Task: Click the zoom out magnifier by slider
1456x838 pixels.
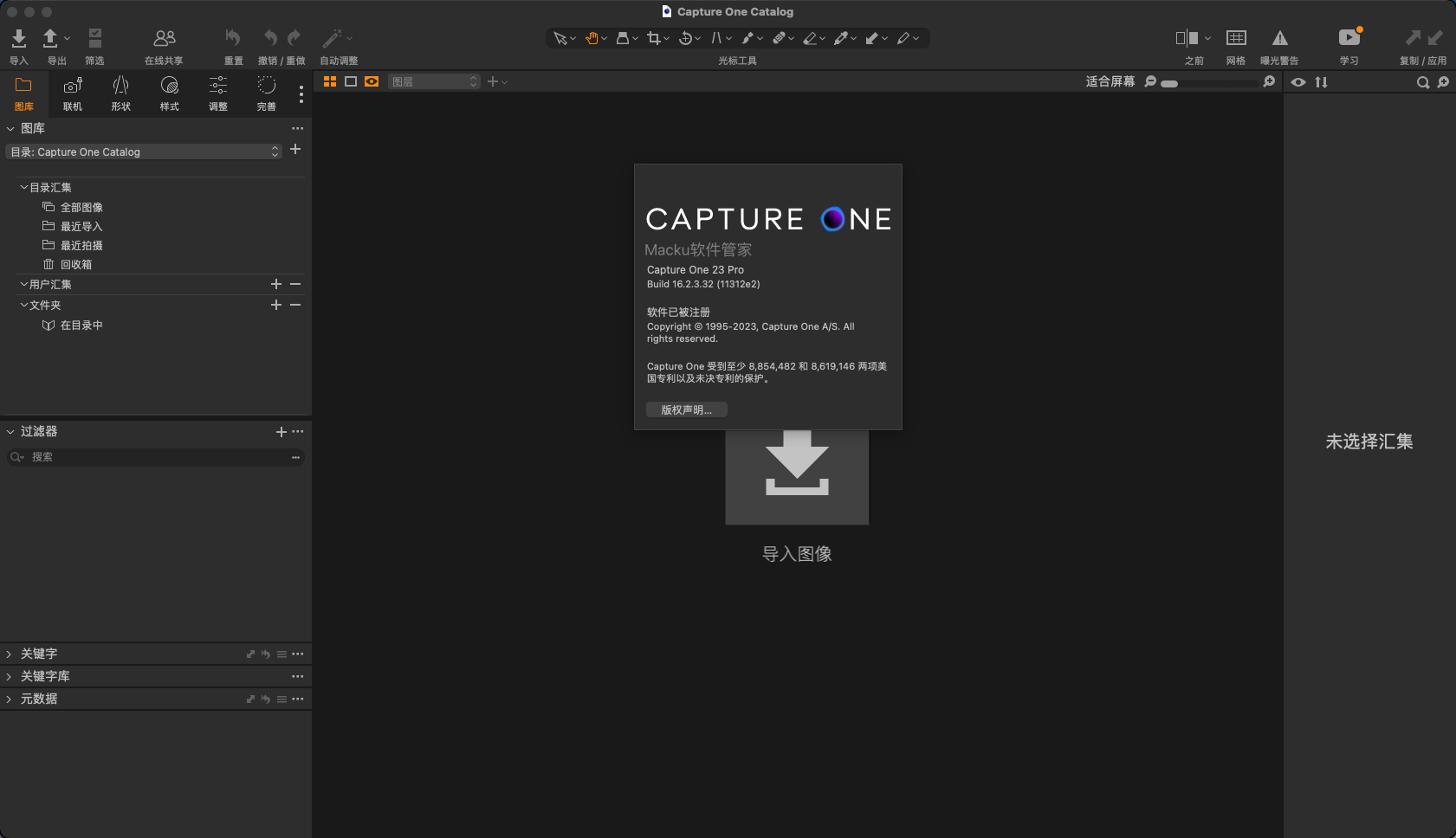Action: [x=1150, y=81]
